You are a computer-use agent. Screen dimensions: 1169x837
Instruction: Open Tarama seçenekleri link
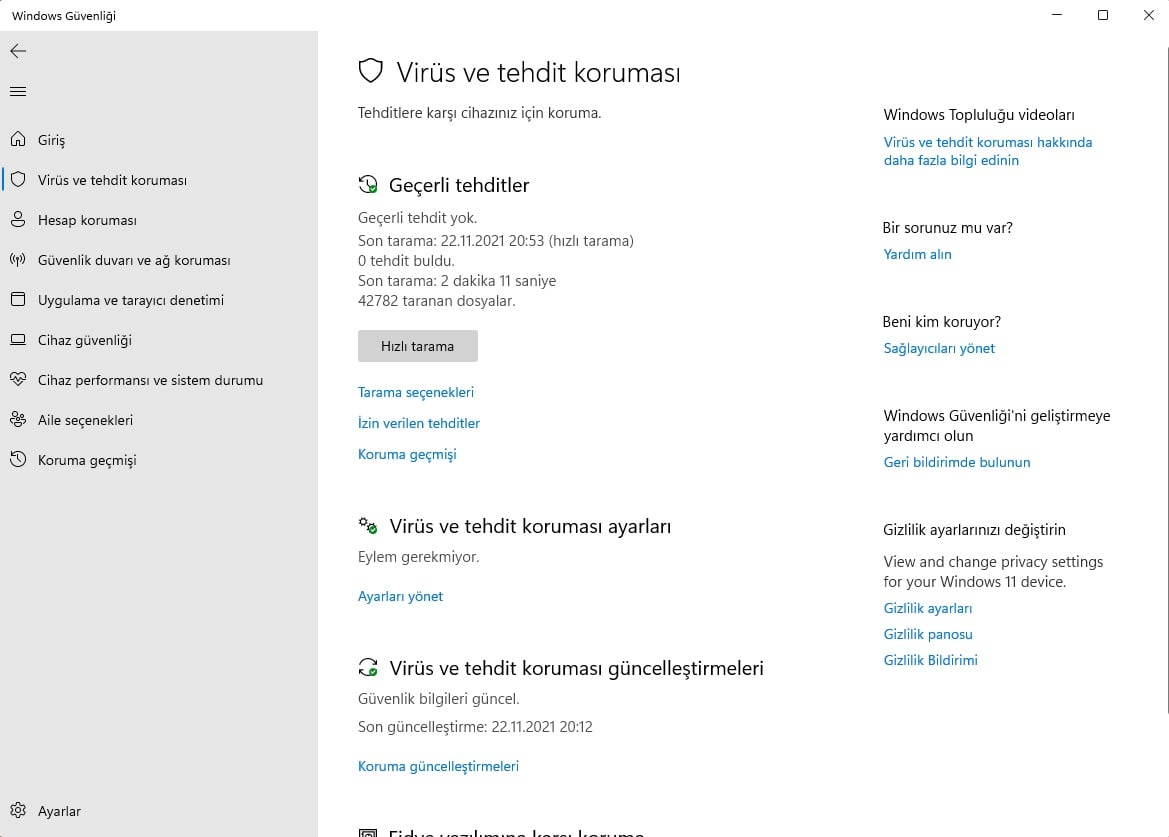coord(416,392)
